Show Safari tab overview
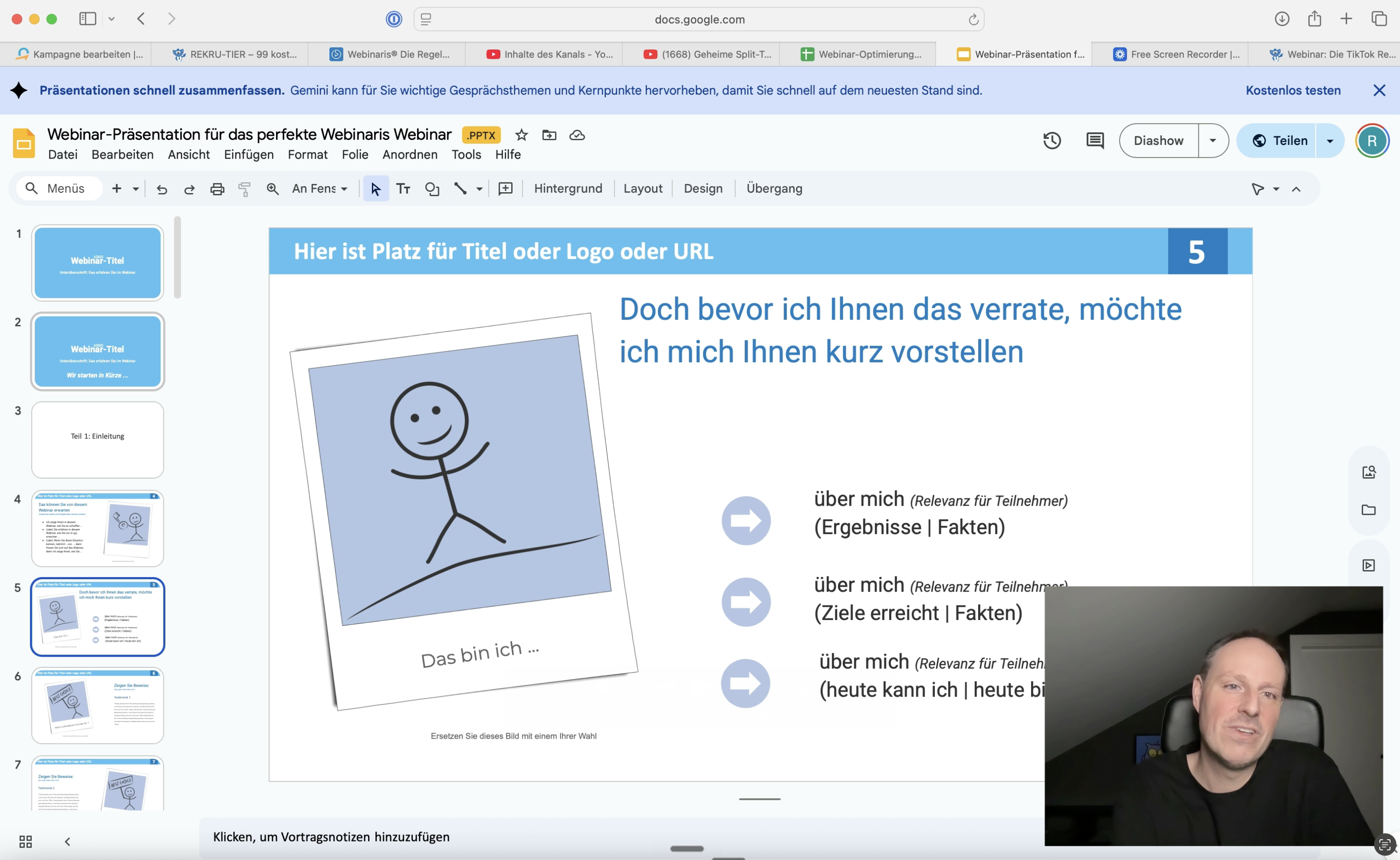This screenshot has width=1400, height=860. click(x=1379, y=19)
